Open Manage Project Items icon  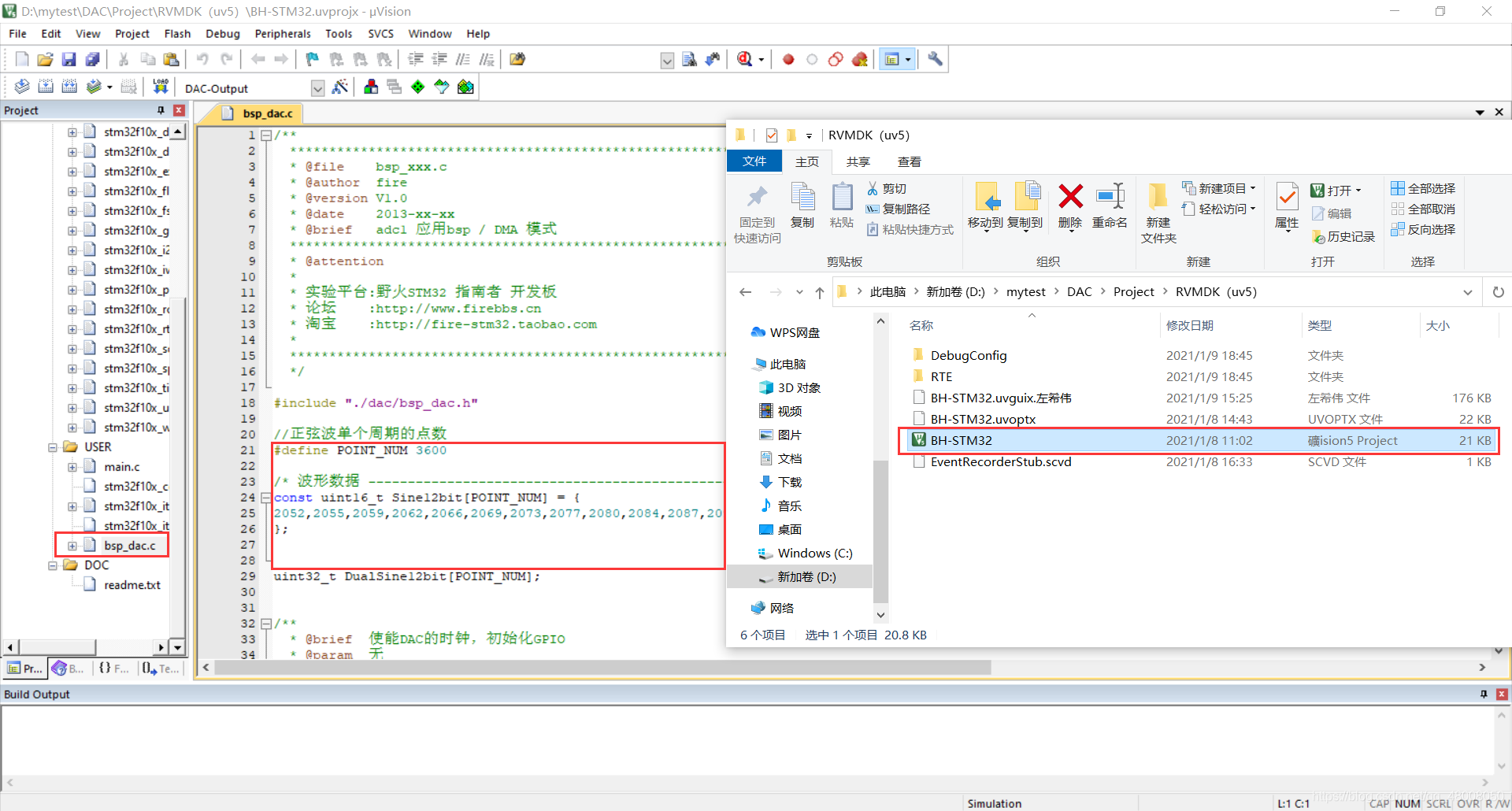point(371,87)
